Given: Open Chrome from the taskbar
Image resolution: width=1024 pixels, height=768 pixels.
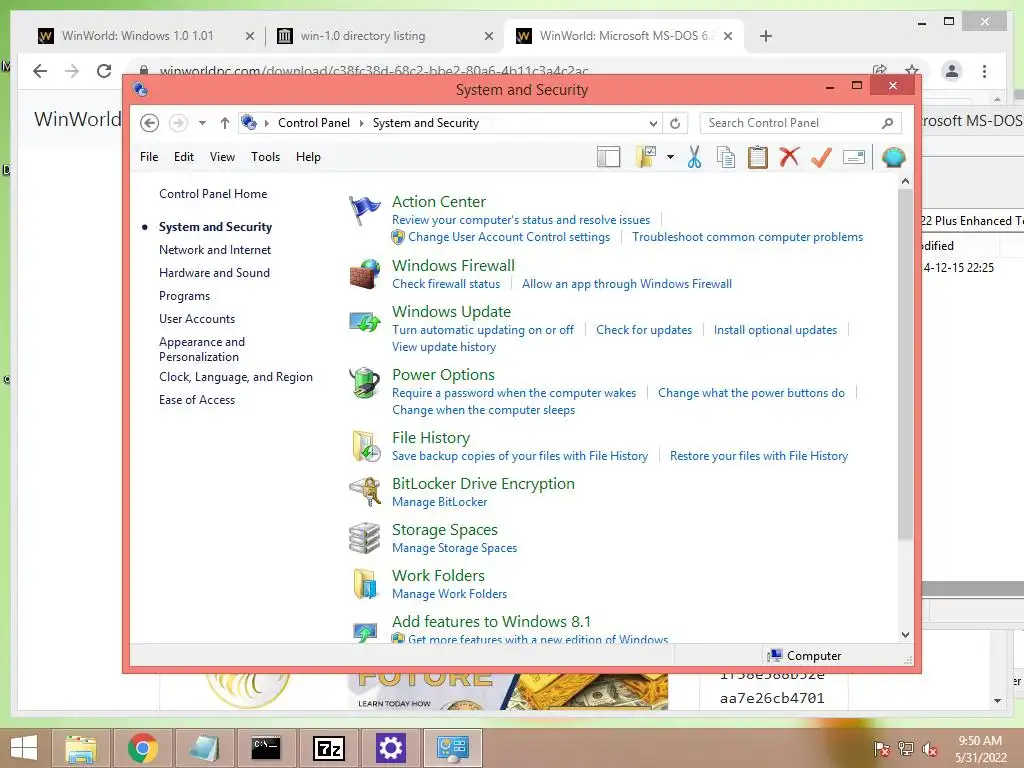Looking at the screenshot, I should tap(143, 748).
